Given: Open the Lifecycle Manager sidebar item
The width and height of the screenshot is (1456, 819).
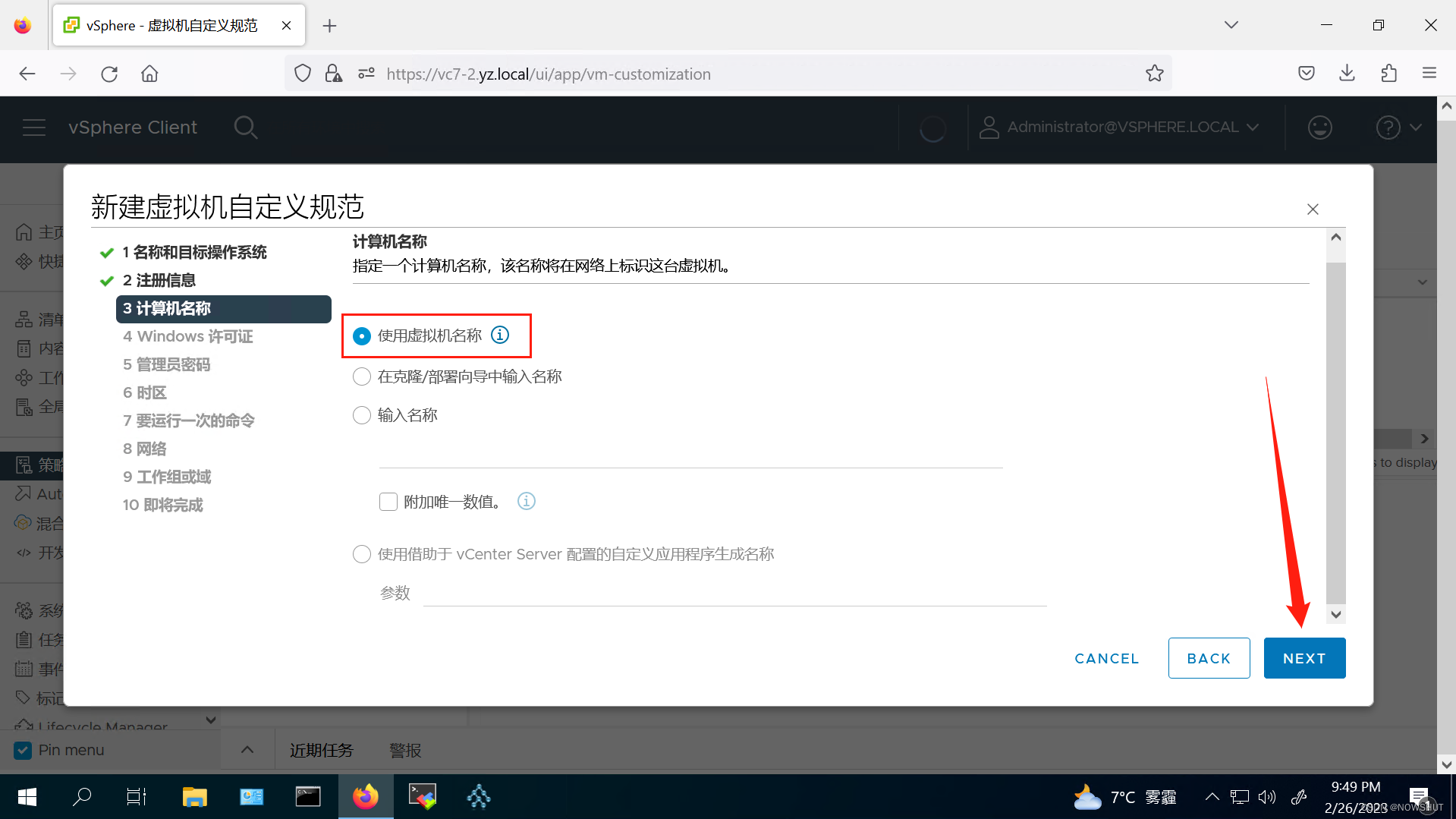Looking at the screenshot, I should point(102,726).
